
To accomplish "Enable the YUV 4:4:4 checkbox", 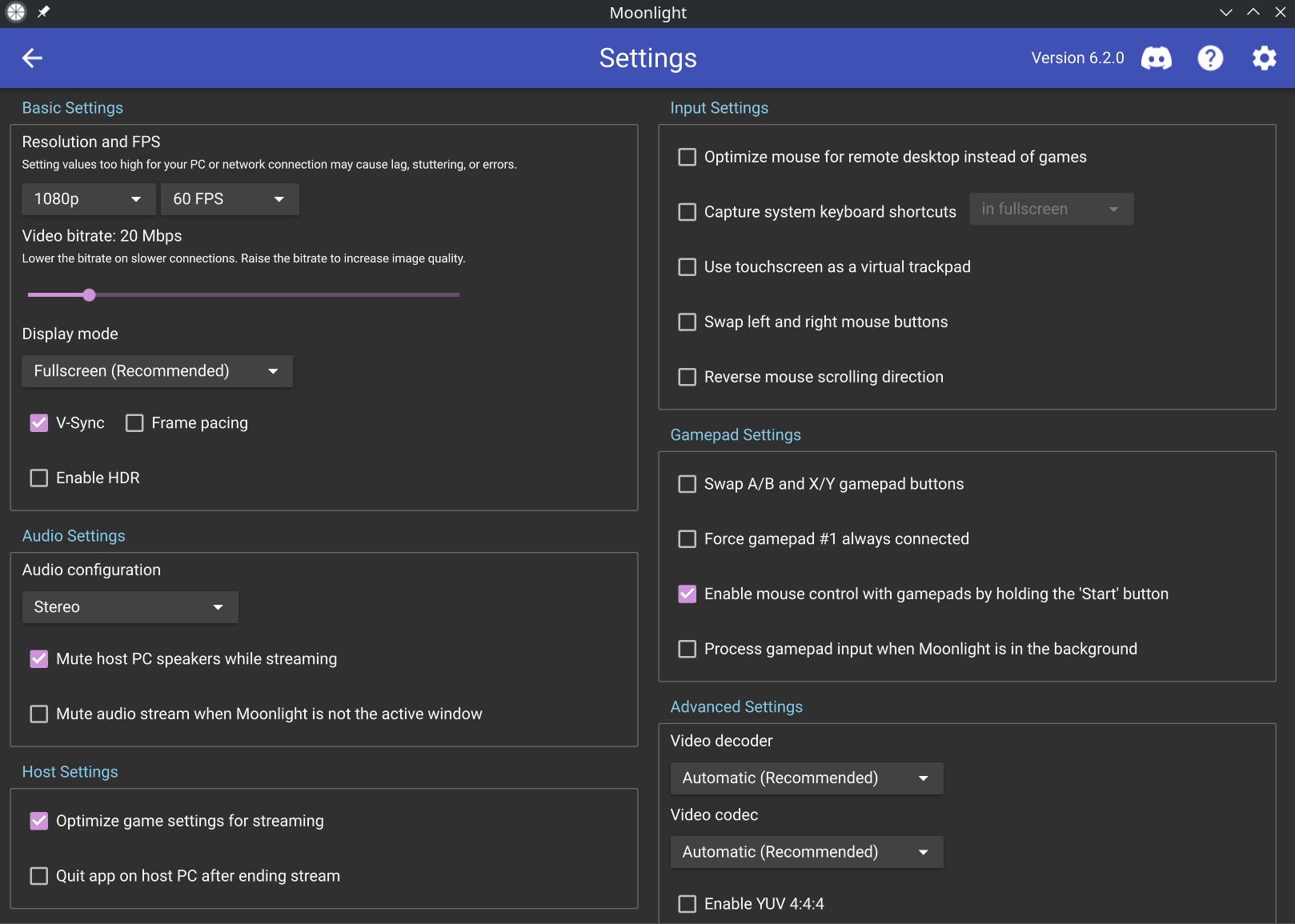I will (688, 904).
